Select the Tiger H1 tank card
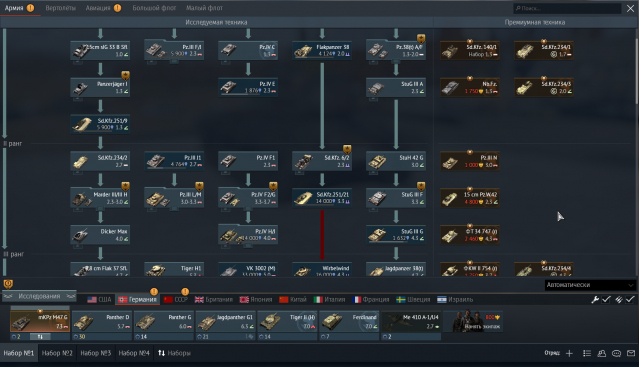Viewport: 639px width, 367px height. click(174, 269)
